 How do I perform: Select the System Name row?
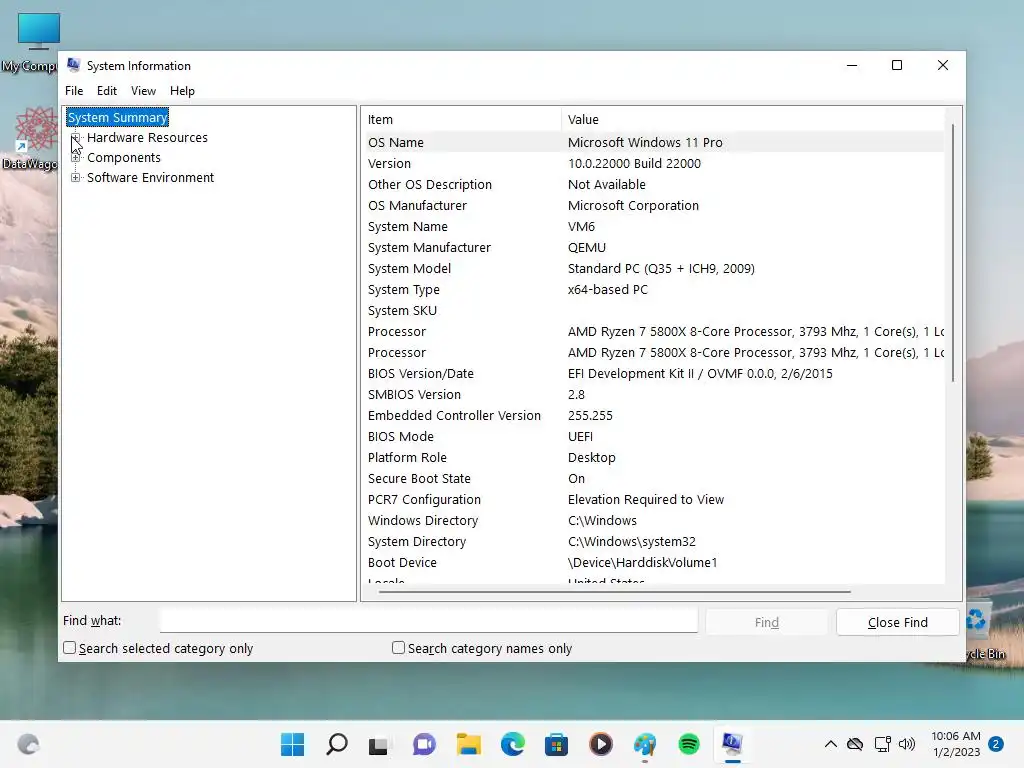click(653, 227)
